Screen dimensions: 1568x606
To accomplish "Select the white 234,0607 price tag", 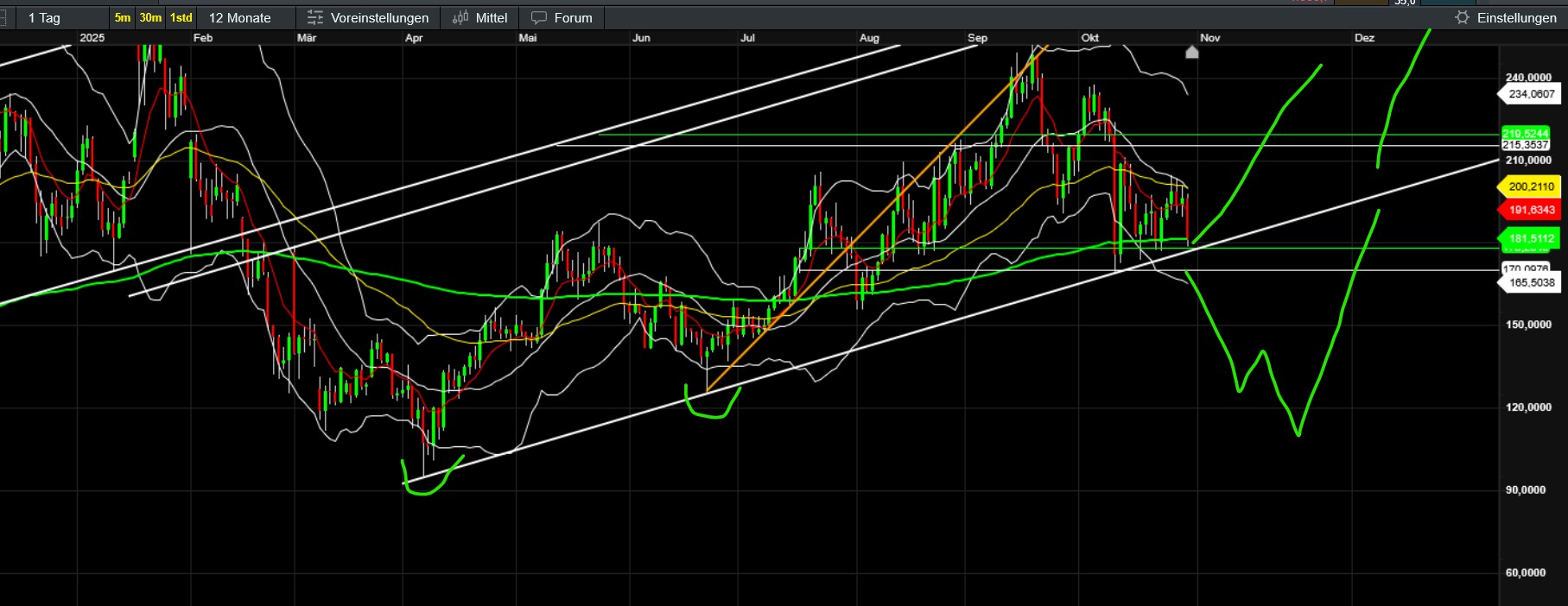I will (x=1531, y=94).
